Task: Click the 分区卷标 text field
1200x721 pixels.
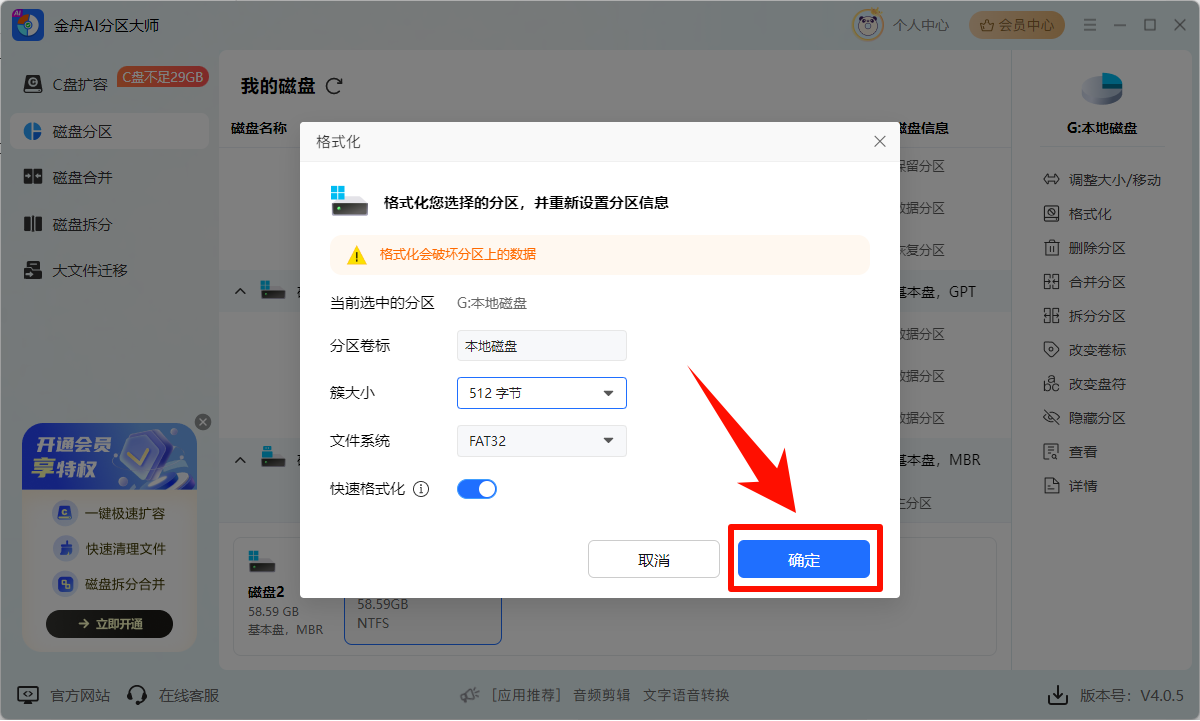Action: (x=541, y=346)
